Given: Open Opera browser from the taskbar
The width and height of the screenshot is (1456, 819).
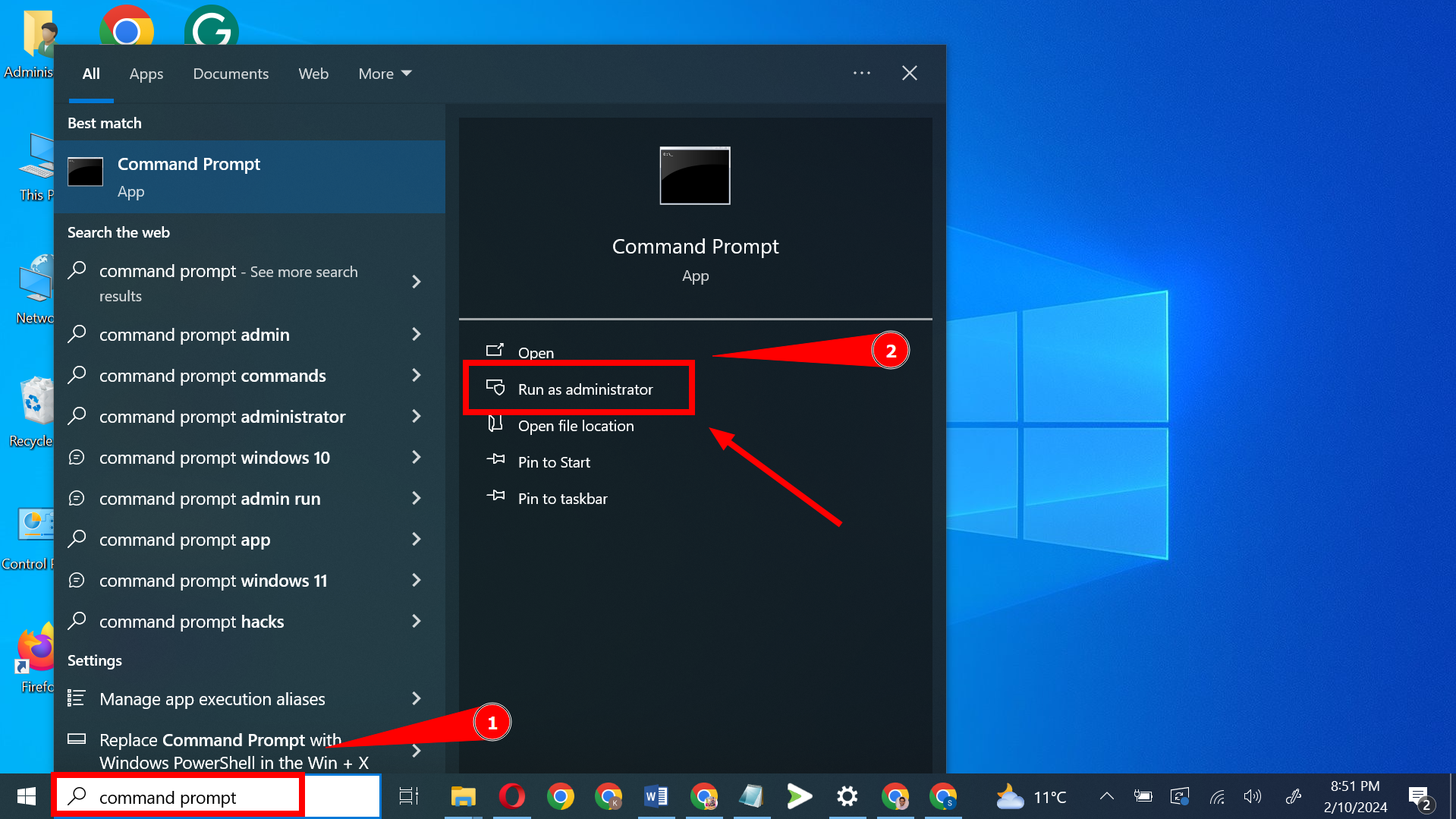Looking at the screenshot, I should [x=512, y=796].
